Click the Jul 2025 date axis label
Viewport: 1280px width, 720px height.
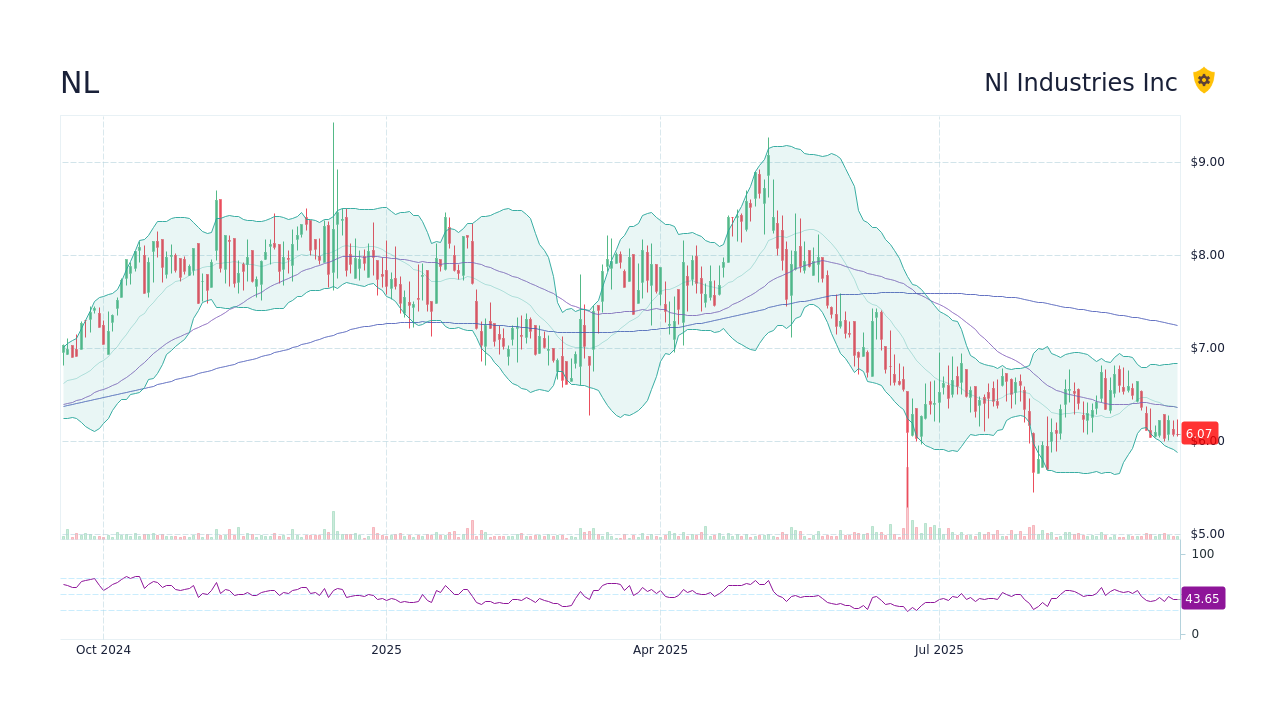coord(940,650)
